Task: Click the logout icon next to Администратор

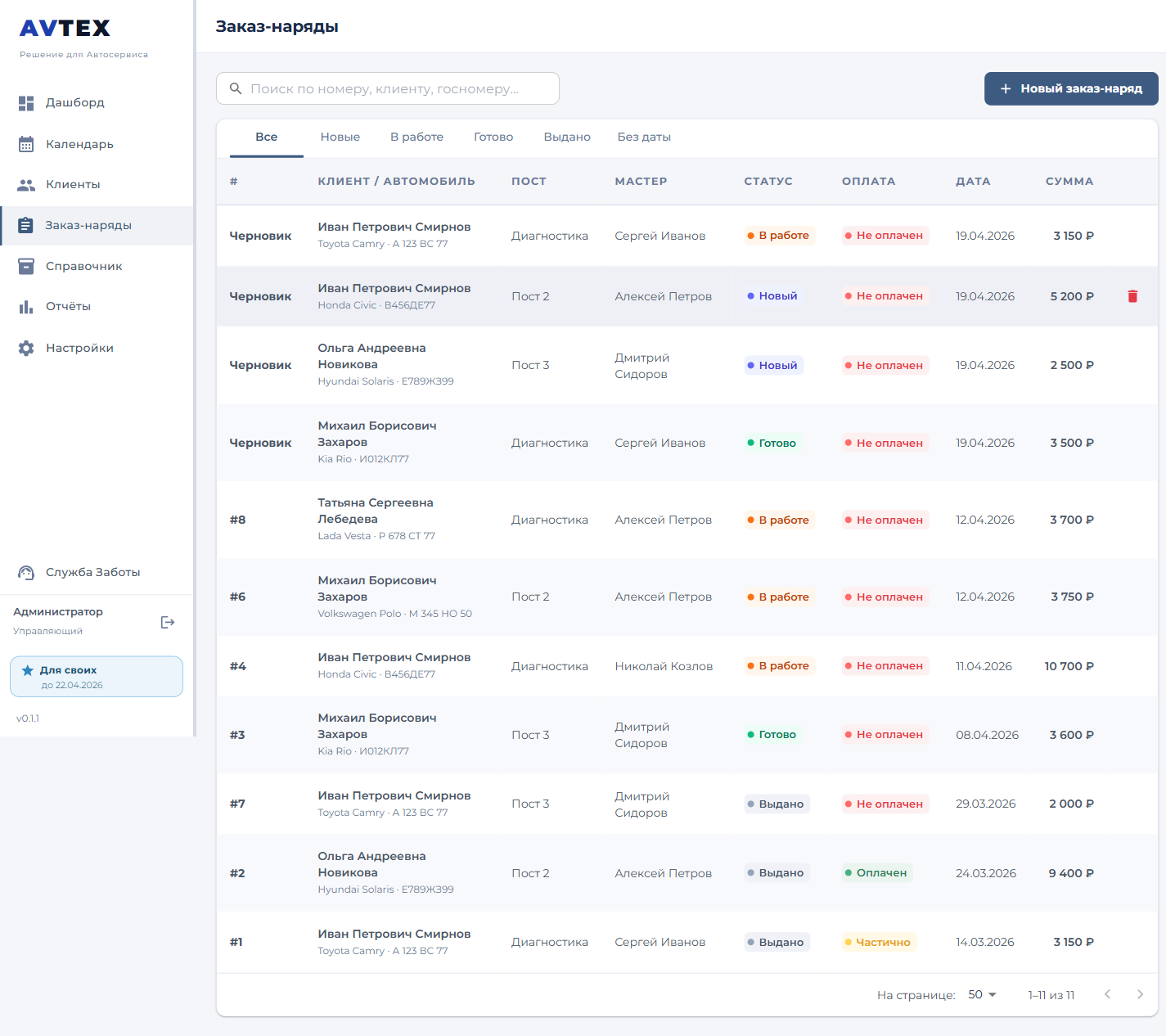Action: pyautogui.click(x=168, y=622)
